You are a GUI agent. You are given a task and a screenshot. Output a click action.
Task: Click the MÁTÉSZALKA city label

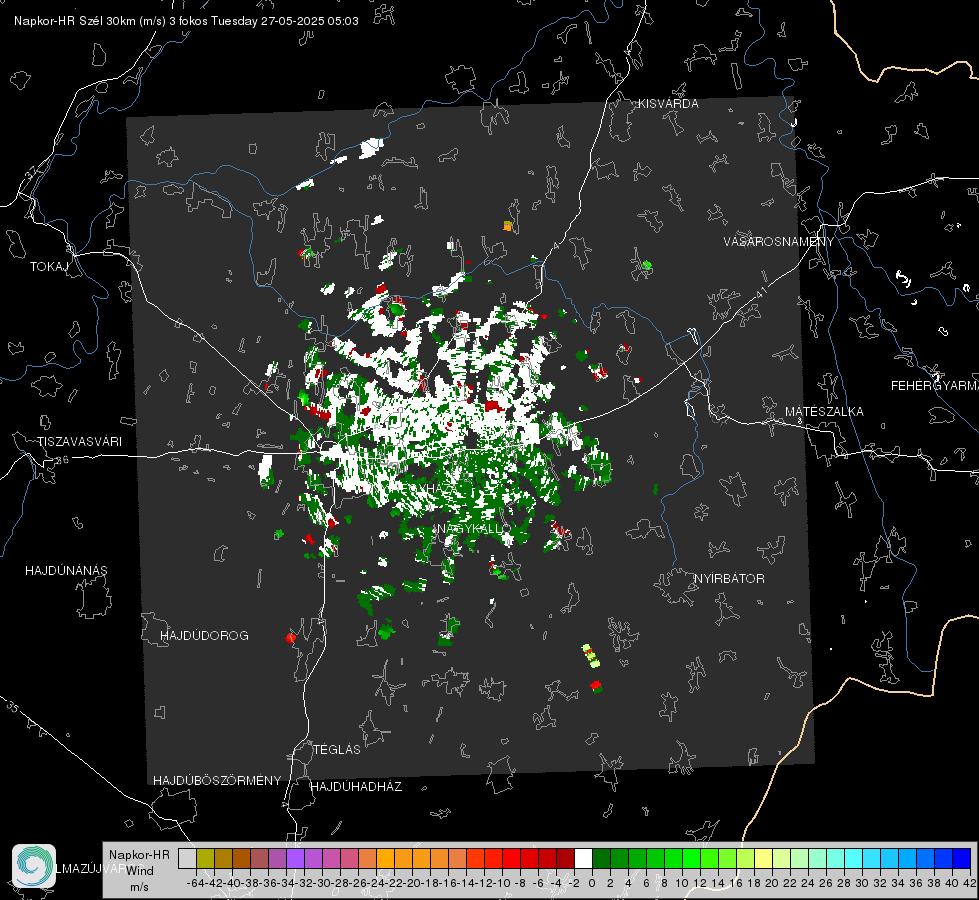point(824,412)
